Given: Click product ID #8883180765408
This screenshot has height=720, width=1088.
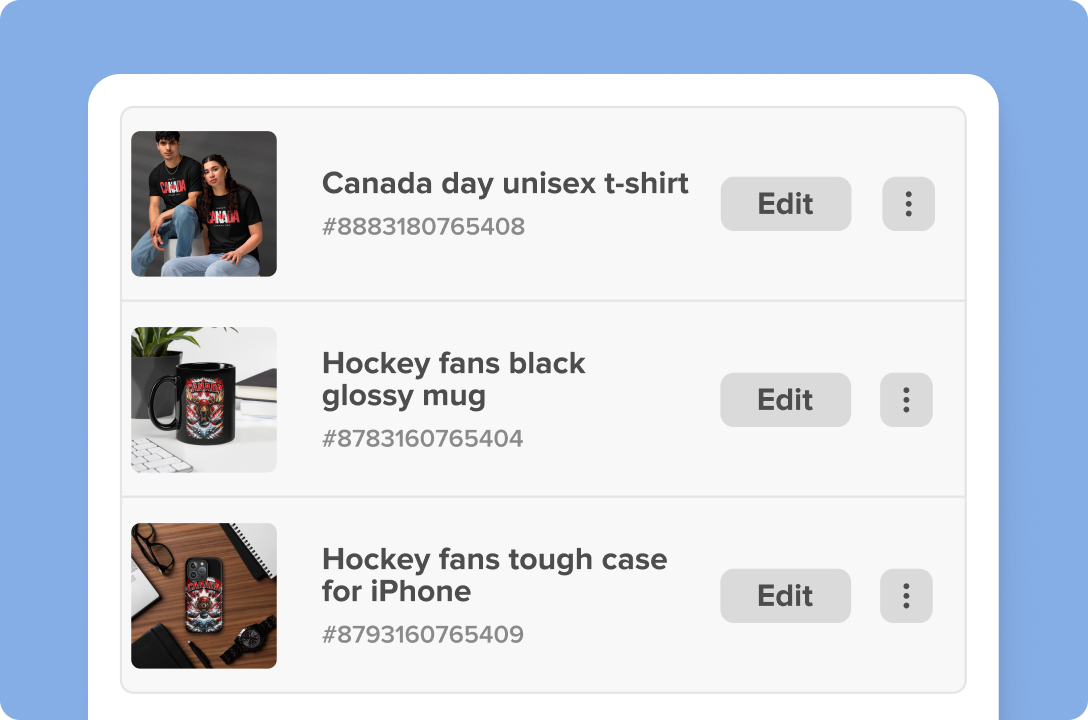Looking at the screenshot, I should coord(423,227).
